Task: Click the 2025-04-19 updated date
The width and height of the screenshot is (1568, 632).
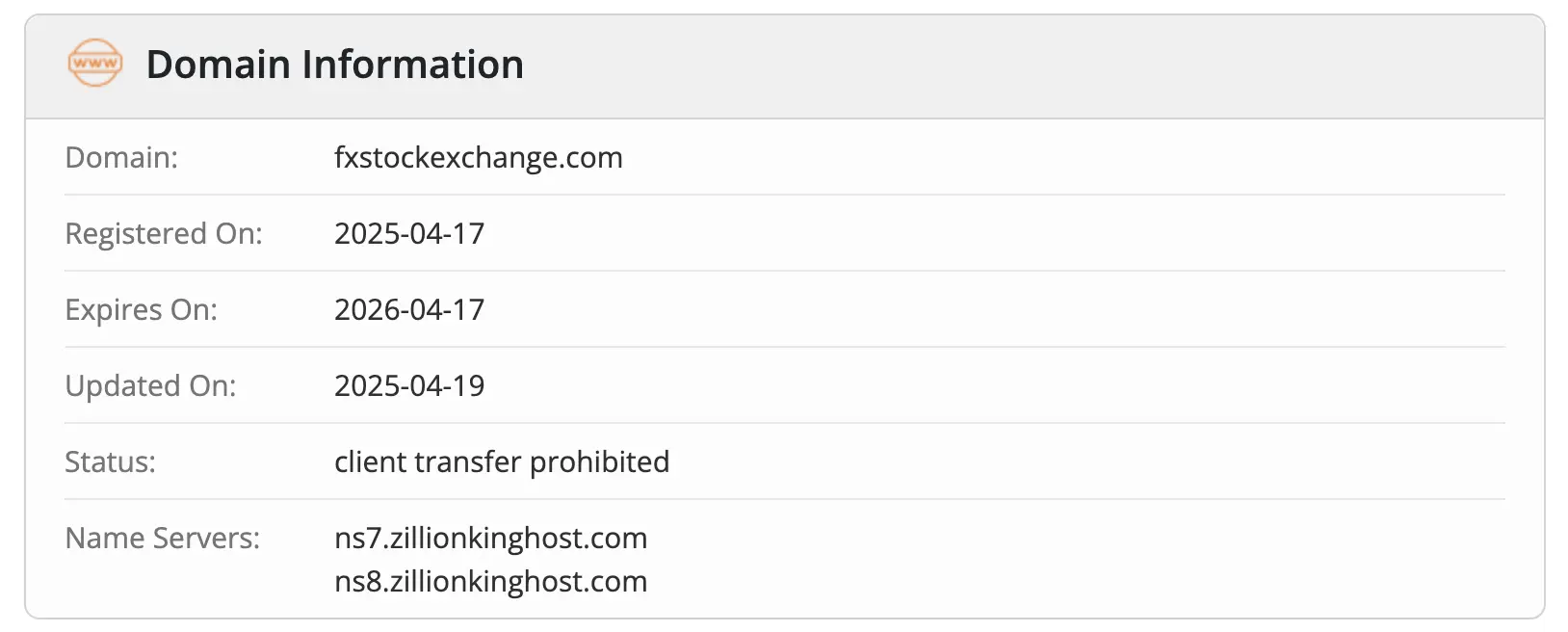Action: pyautogui.click(x=408, y=385)
